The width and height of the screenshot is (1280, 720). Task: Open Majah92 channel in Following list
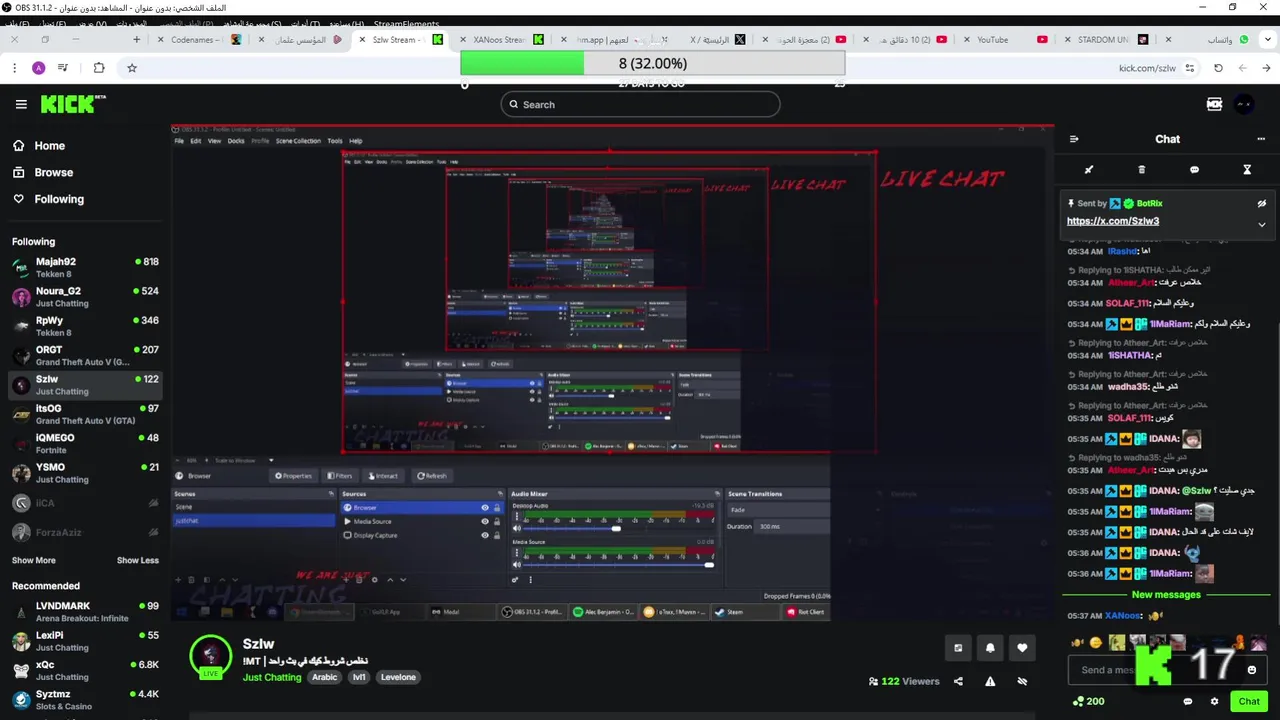[x=85, y=267]
